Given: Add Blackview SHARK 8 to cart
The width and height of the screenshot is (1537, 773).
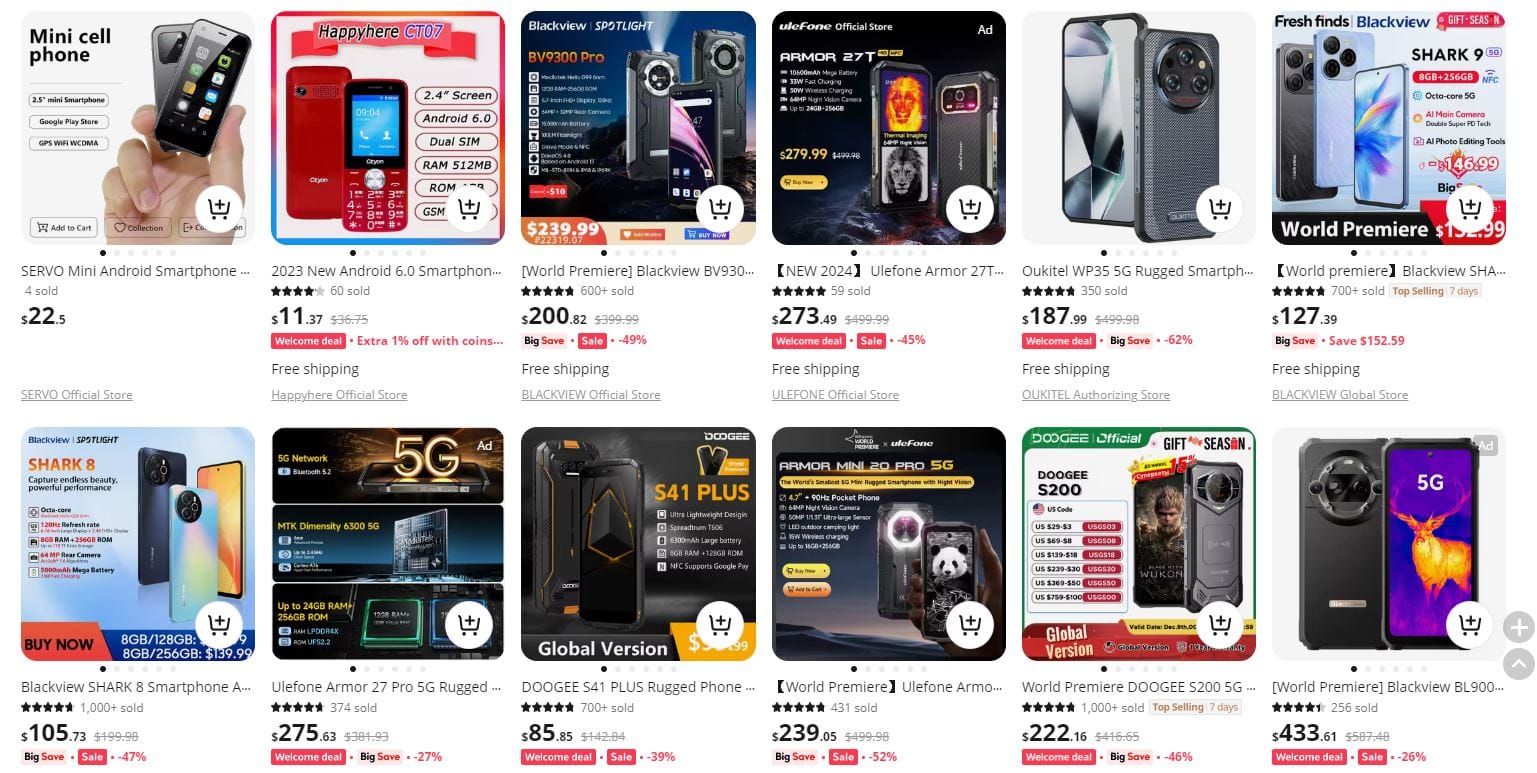Looking at the screenshot, I should [x=219, y=625].
